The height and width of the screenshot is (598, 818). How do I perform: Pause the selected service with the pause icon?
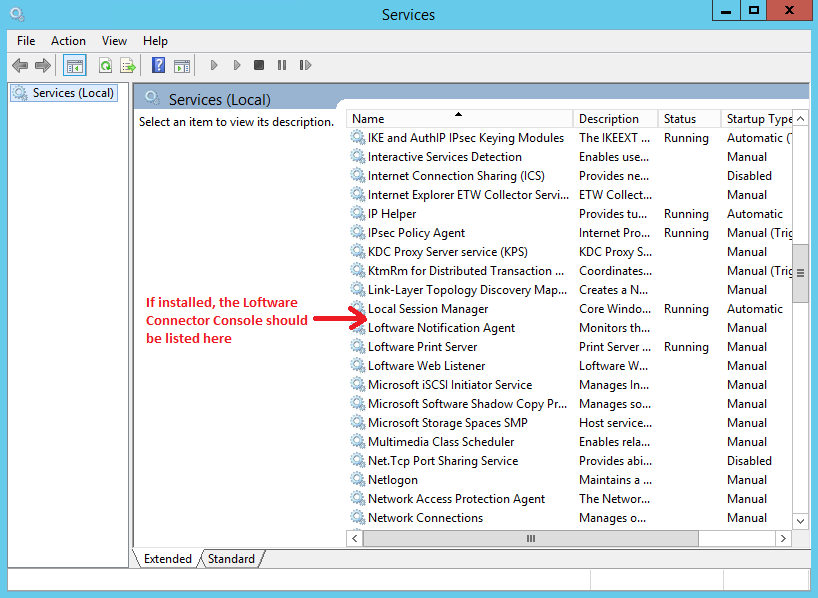point(281,65)
